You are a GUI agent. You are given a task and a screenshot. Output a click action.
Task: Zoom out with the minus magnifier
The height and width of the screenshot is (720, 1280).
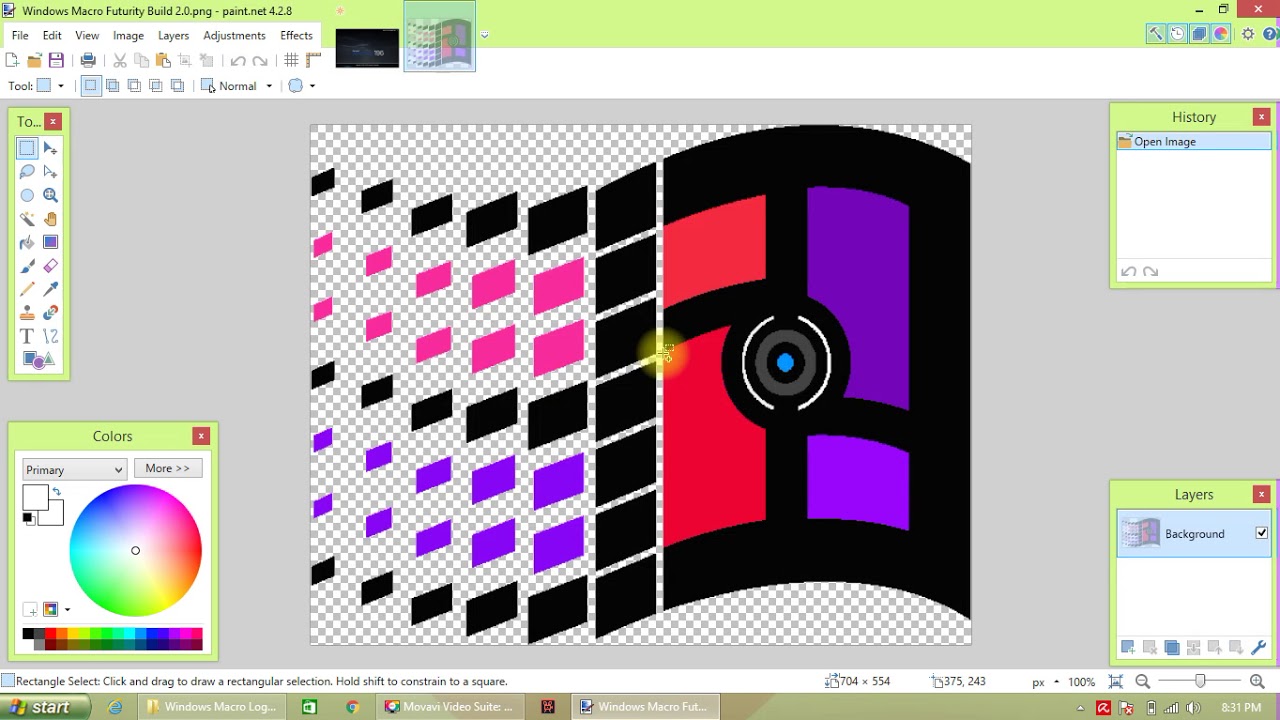pos(1143,681)
